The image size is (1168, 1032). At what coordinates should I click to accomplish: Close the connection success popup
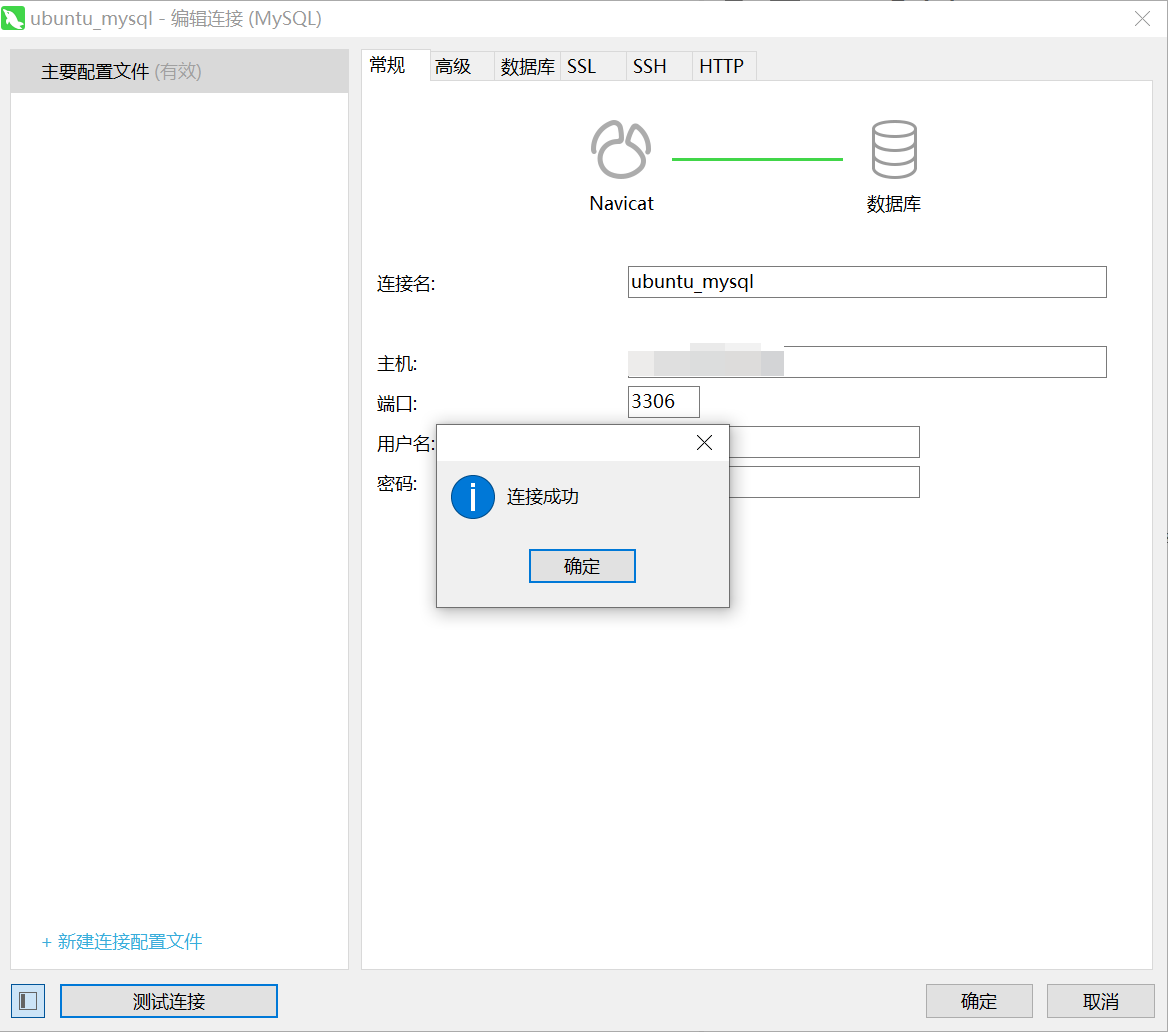(x=704, y=443)
